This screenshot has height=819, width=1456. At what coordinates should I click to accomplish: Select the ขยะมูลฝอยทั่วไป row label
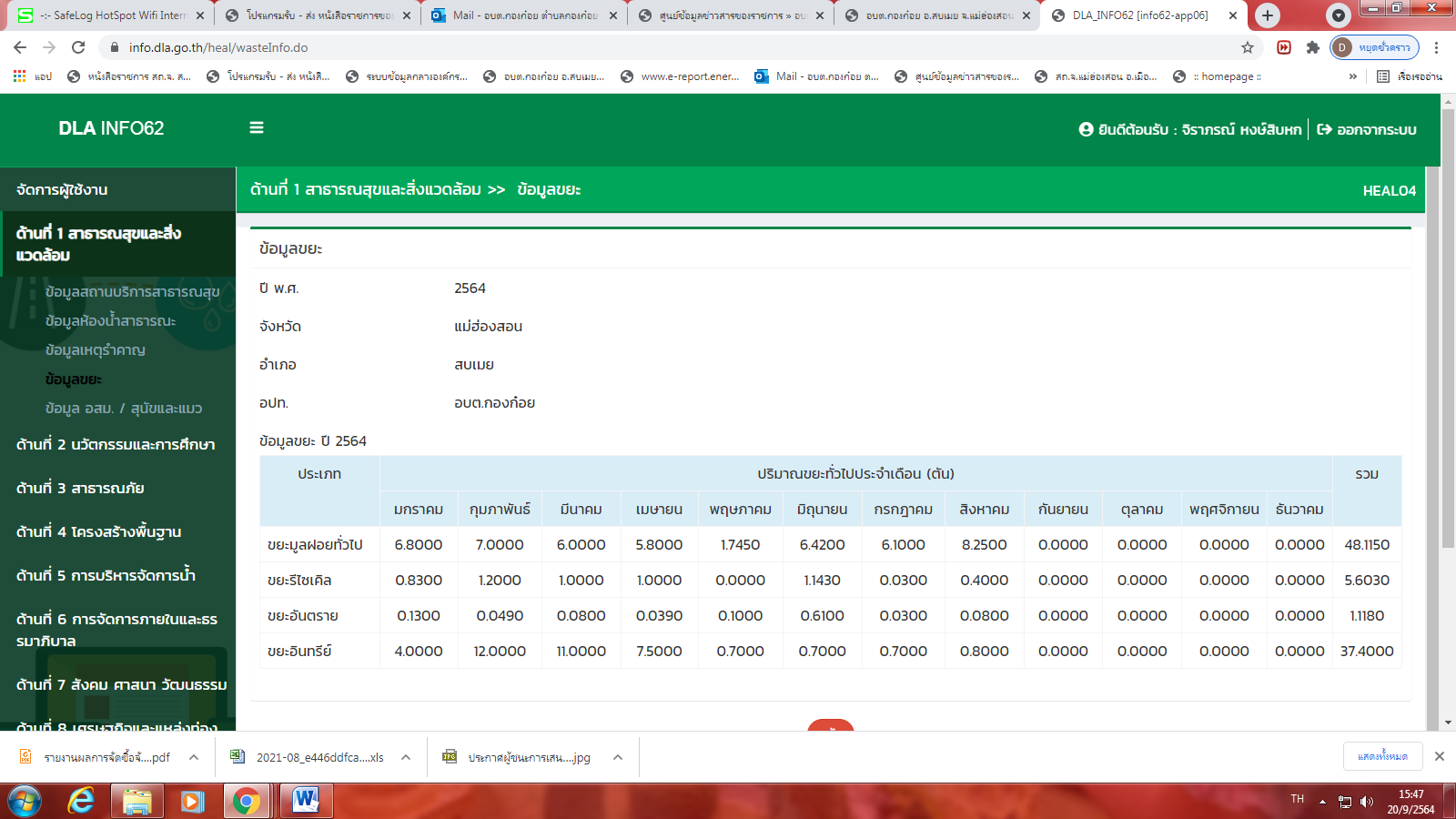315,544
